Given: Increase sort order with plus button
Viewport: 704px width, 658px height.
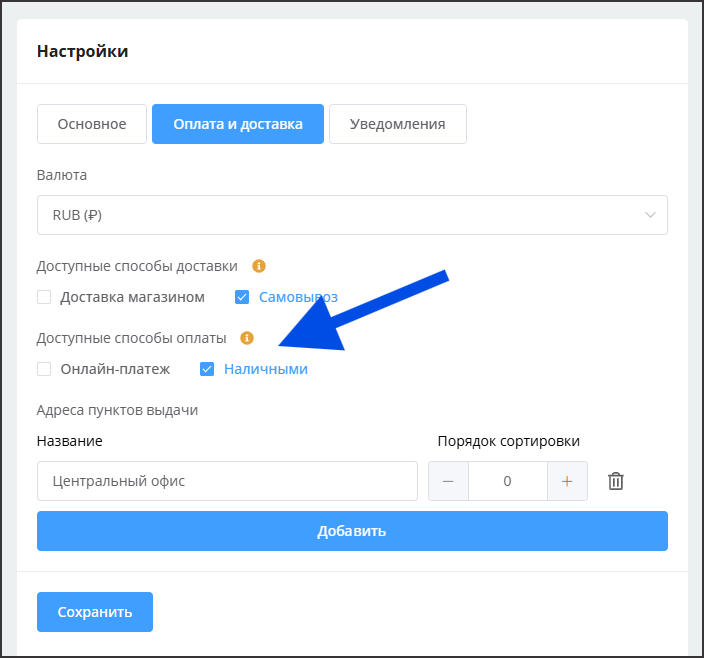Looking at the screenshot, I should 567,481.
